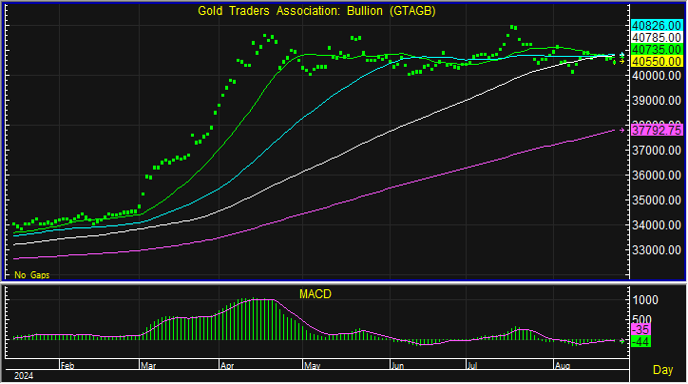Open the Day timeframe selector
Viewport: 688px width, 384px height.
click(663, 370)
